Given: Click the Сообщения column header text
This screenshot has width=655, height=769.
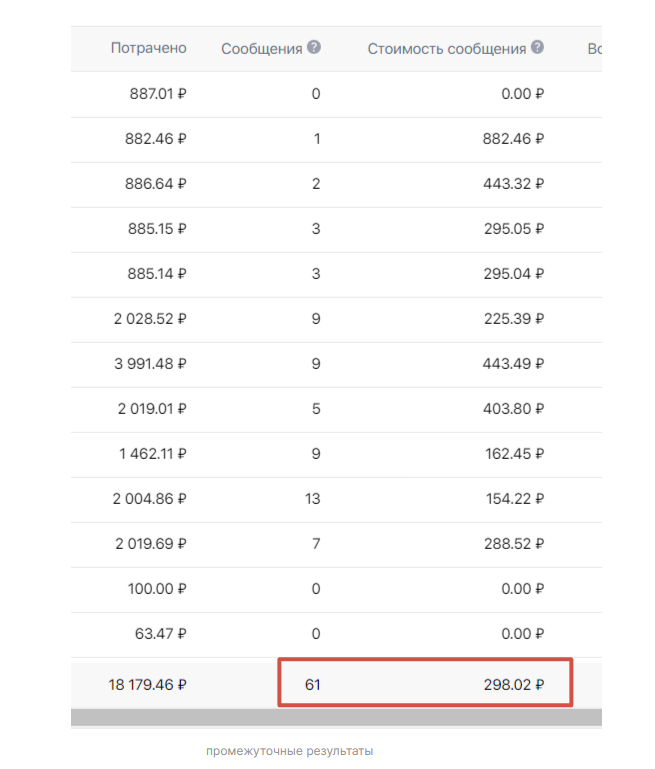Looking at the screenshot, I should tap(261, 48).
